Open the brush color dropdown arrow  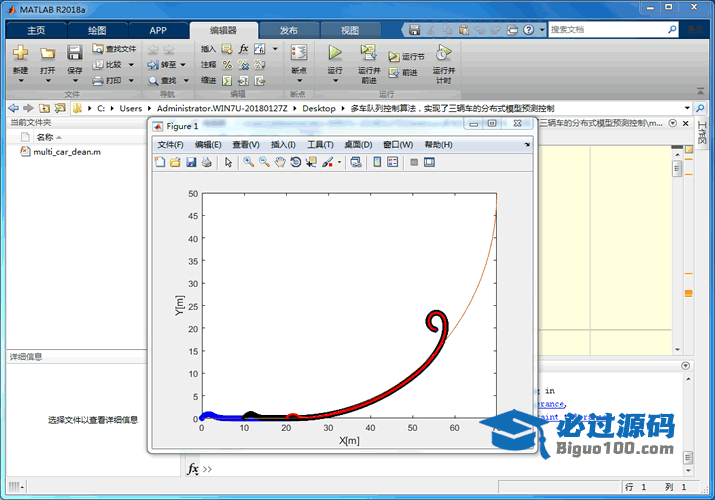pos(339,162)
